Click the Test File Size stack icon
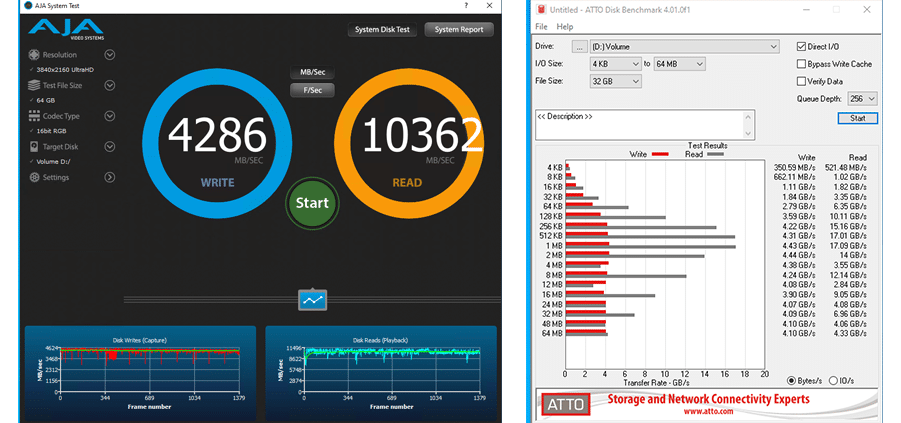 point(35,86)
